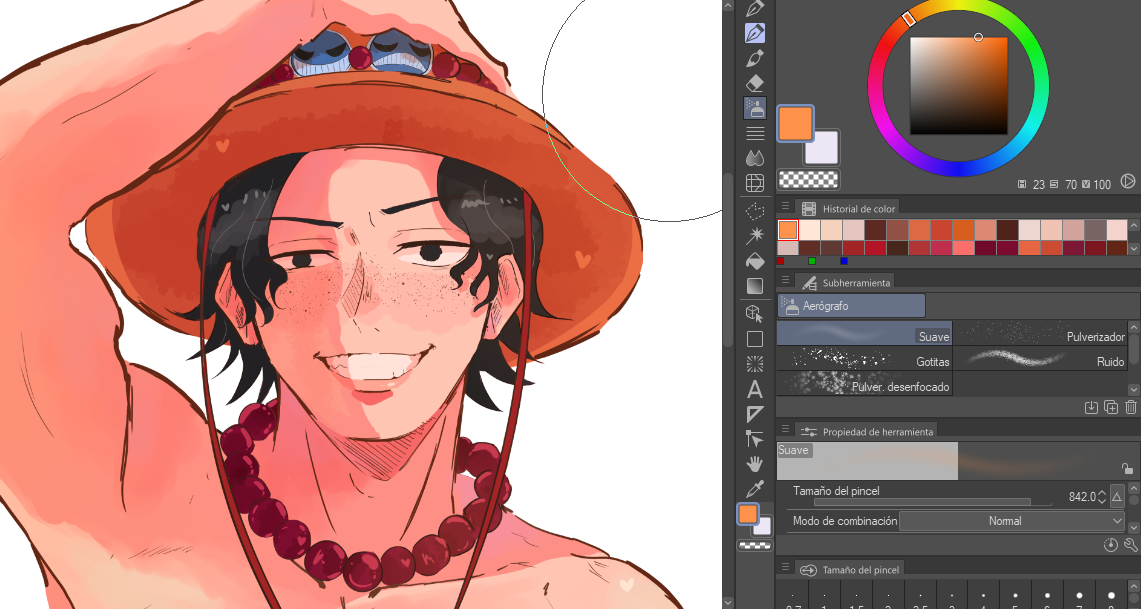1141x609 pixels.
Task: Choose the Suave airbrush sub tool
Action: (864, 333)
